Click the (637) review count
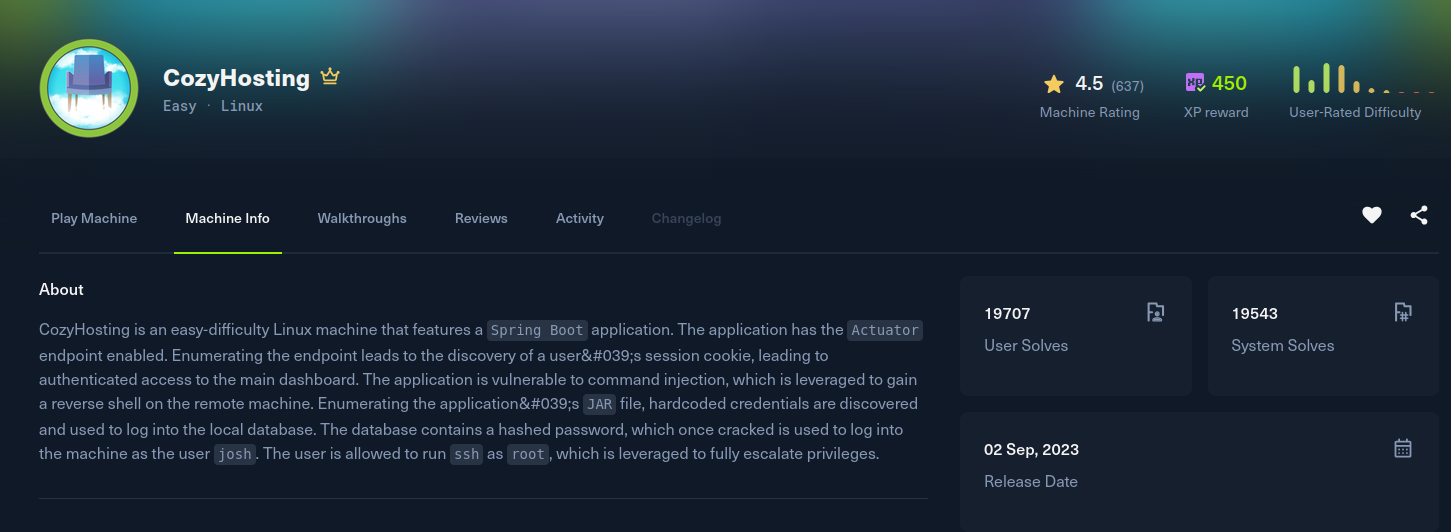The image size is (1451, 532). (x=1128, y=86)
